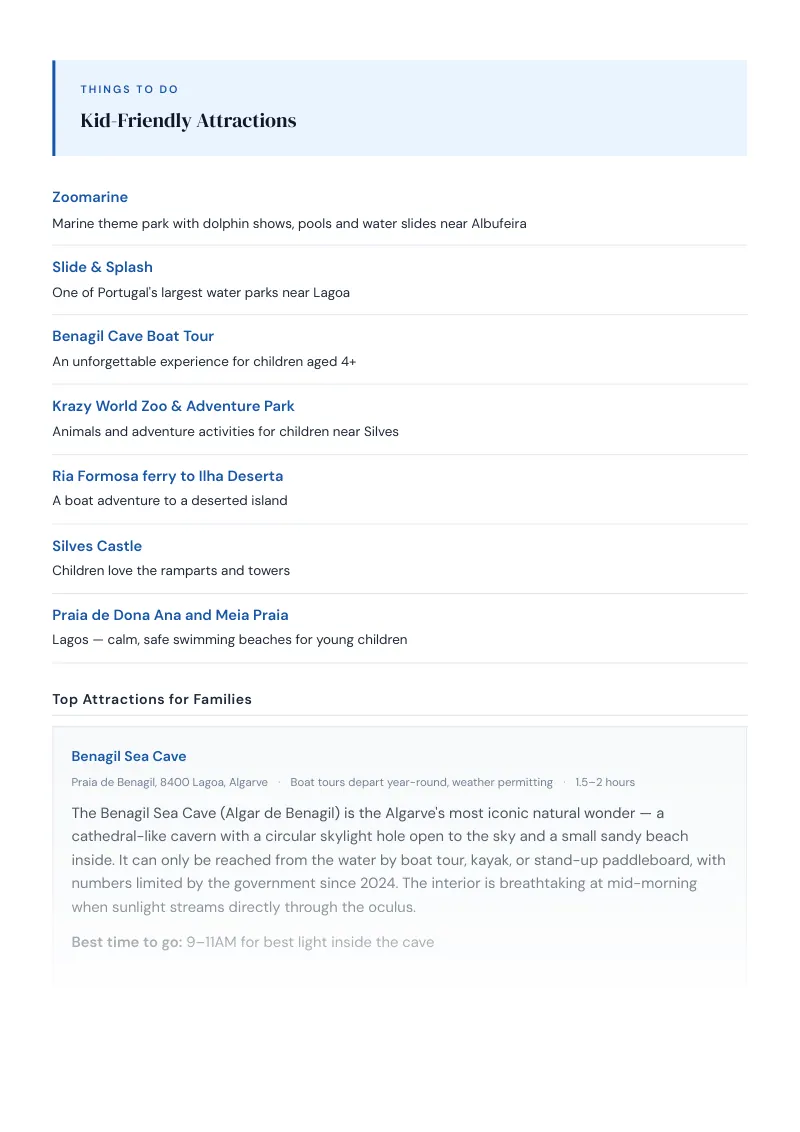Click the Best time to go note

point(253,942)
